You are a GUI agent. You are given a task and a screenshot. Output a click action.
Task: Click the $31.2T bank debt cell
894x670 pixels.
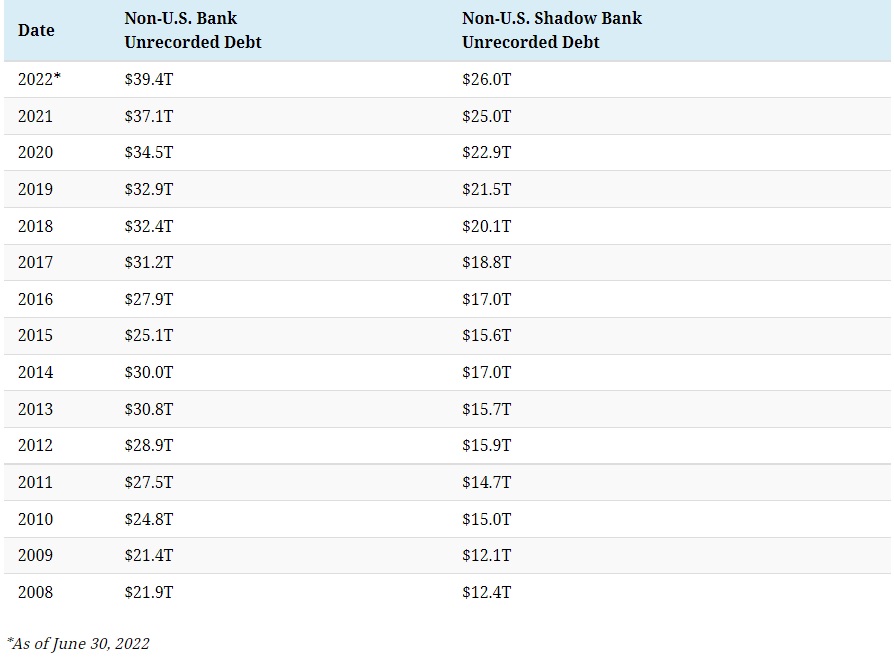coord(148,262)
